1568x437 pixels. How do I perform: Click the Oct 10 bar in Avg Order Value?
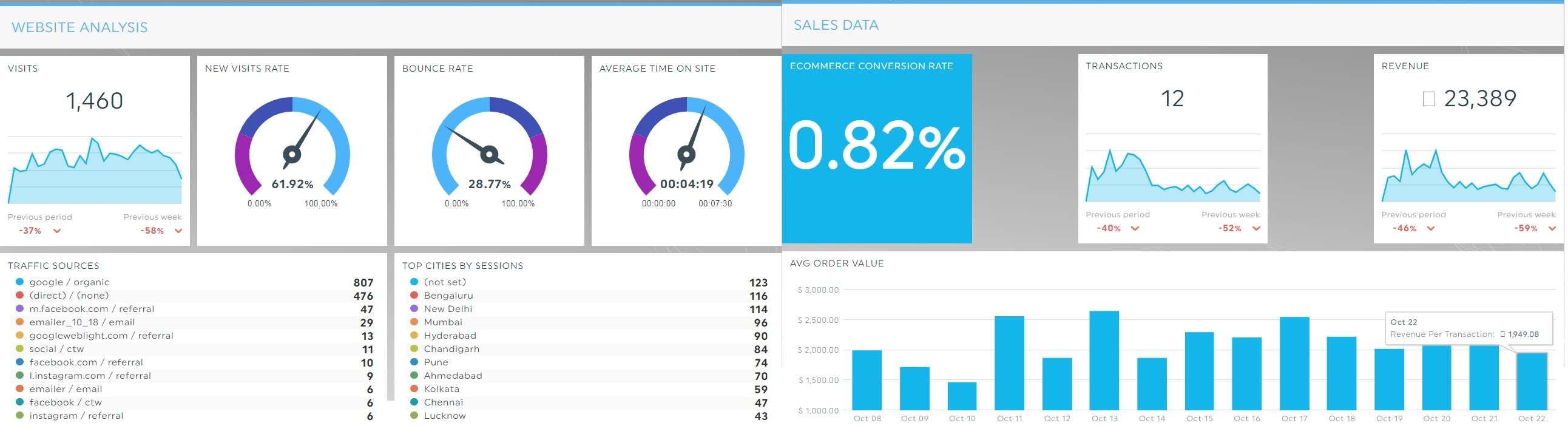pos(962,396)
